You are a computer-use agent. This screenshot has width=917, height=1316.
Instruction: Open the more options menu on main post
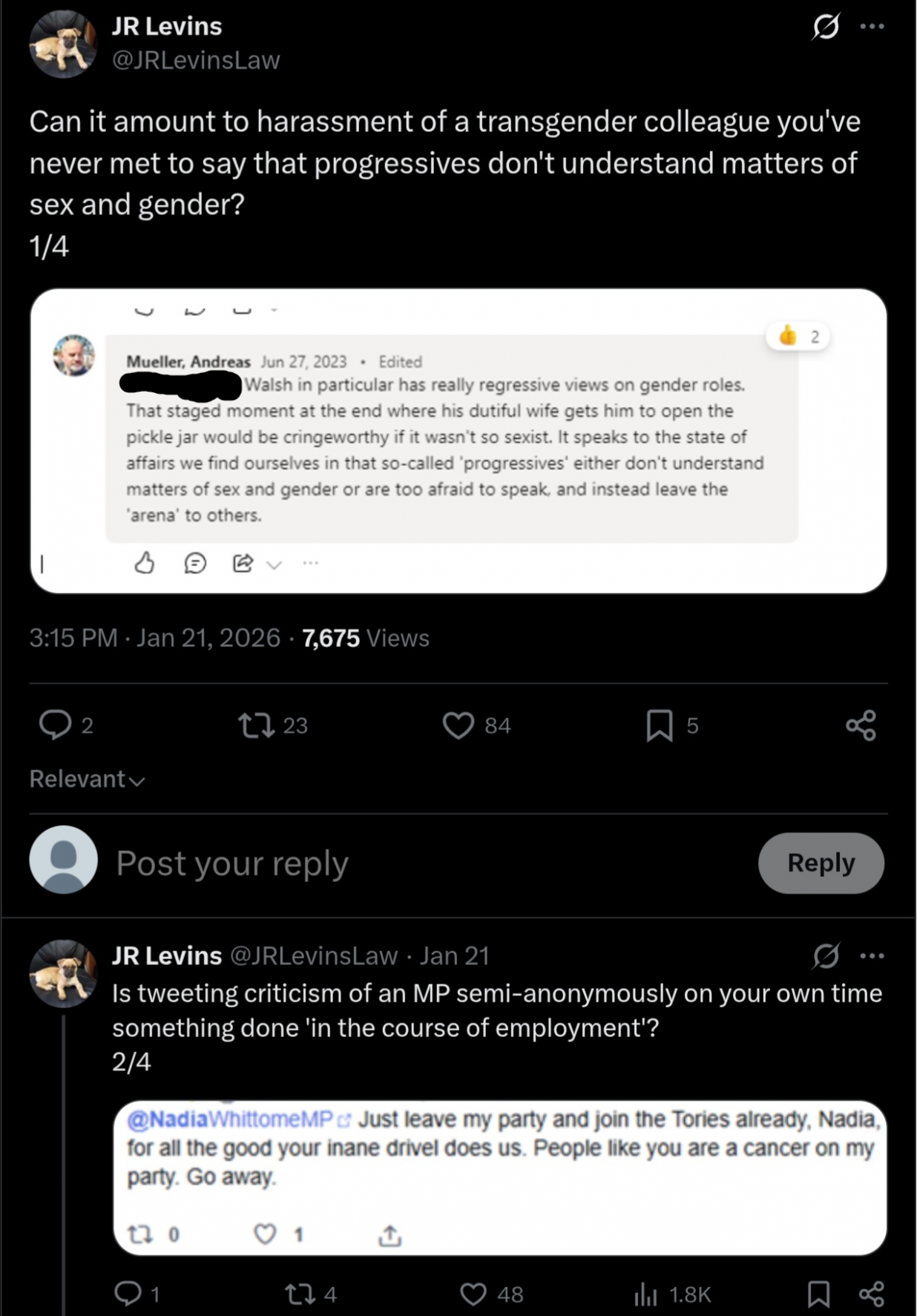pos(872,27)
